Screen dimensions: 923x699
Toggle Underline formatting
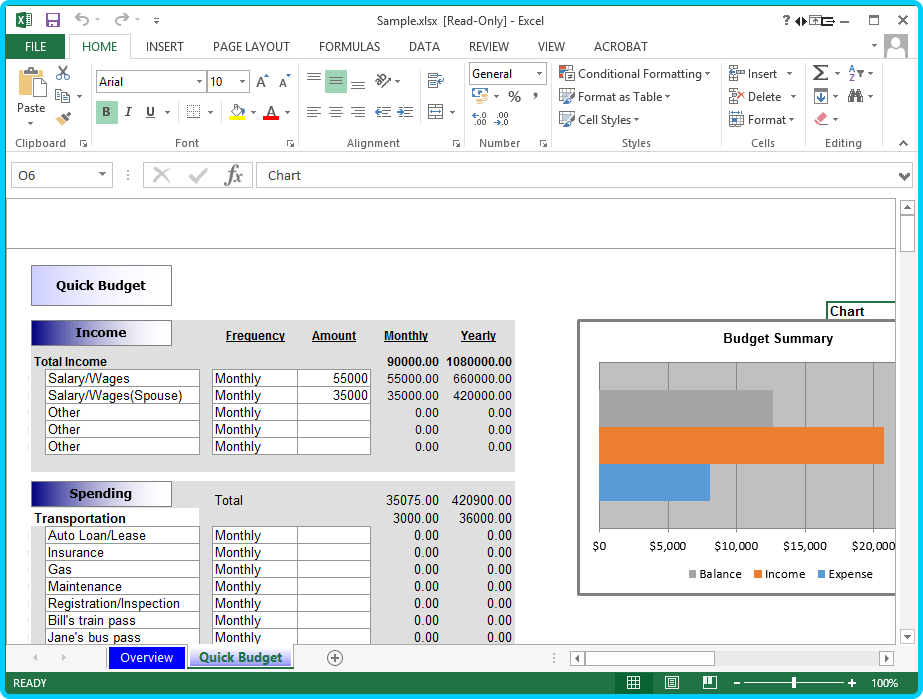pos(151,112)
